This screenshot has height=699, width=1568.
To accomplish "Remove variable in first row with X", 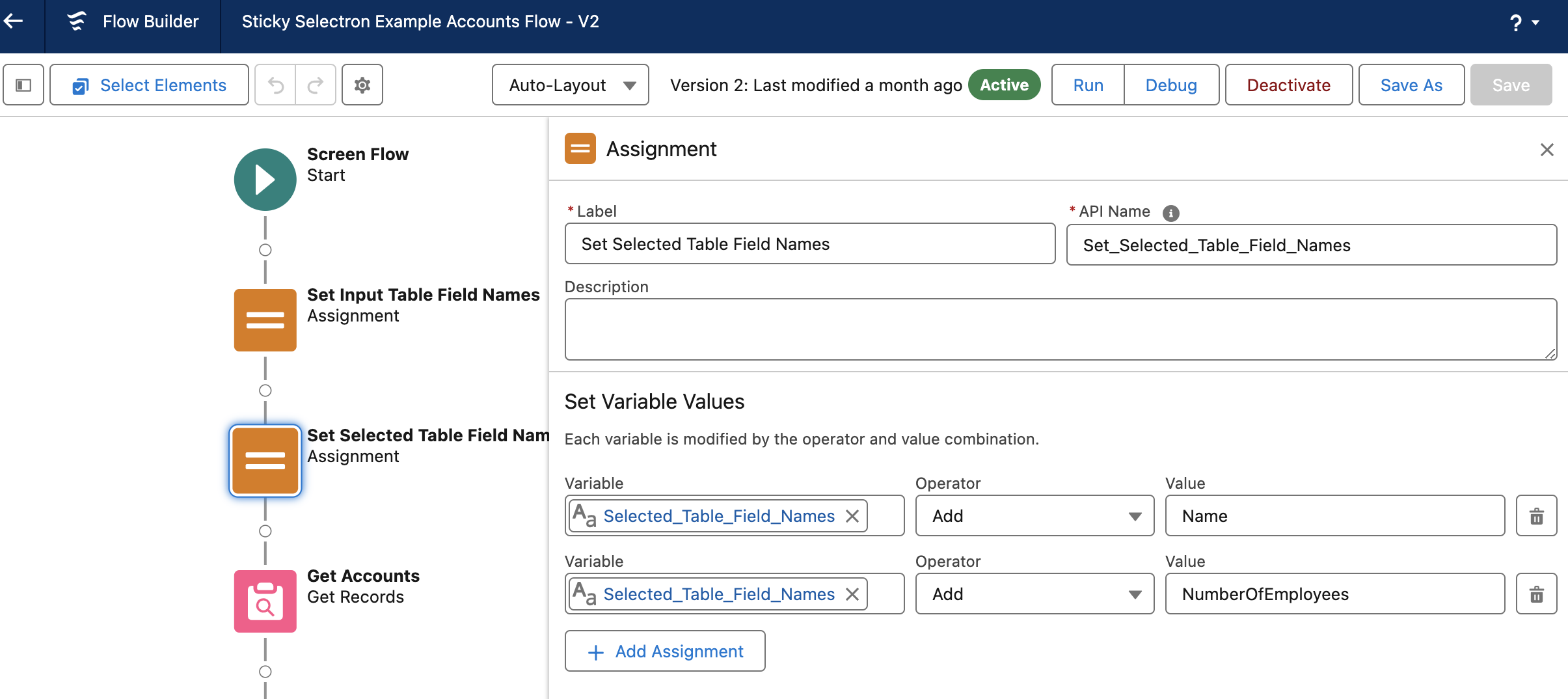I will point(852,516).
